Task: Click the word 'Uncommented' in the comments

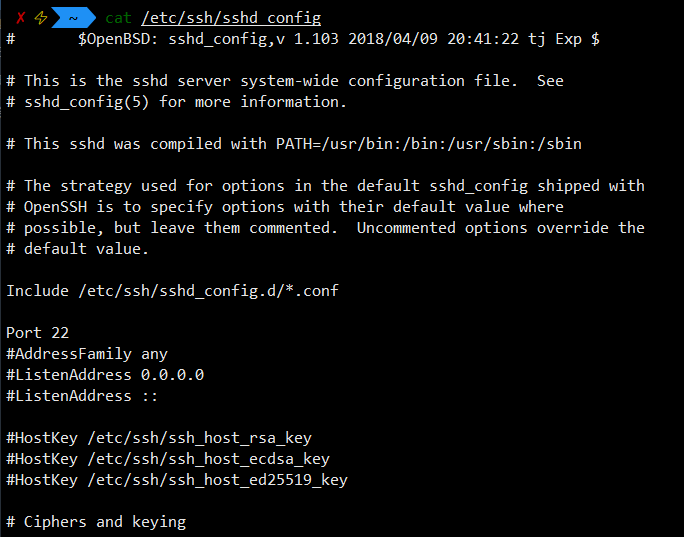Action: click(406, 228)
